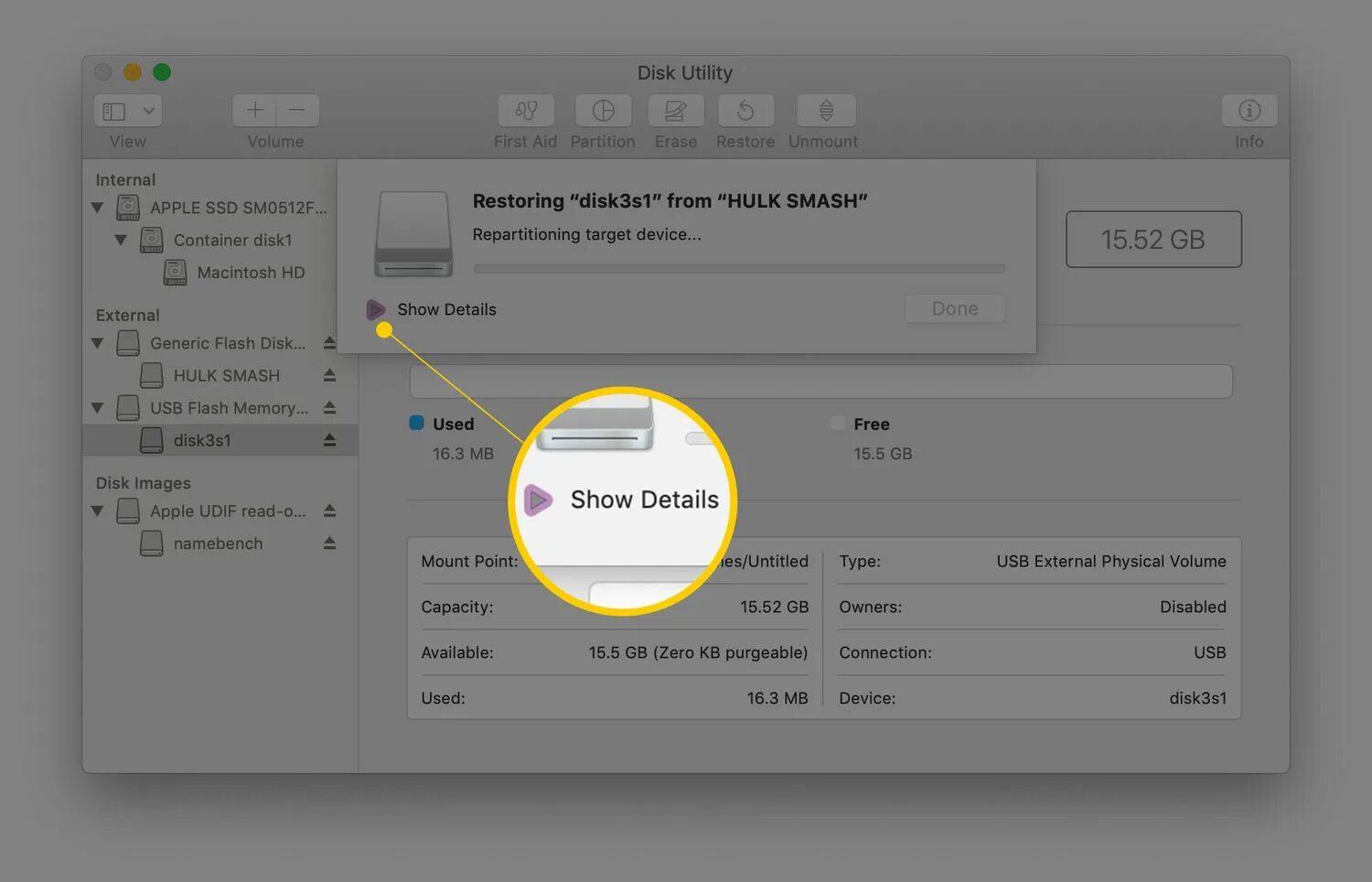Click the Connection USB value
This screenshot has height=882, width=1372.
pyautogui.click(x=1209, y=653)
